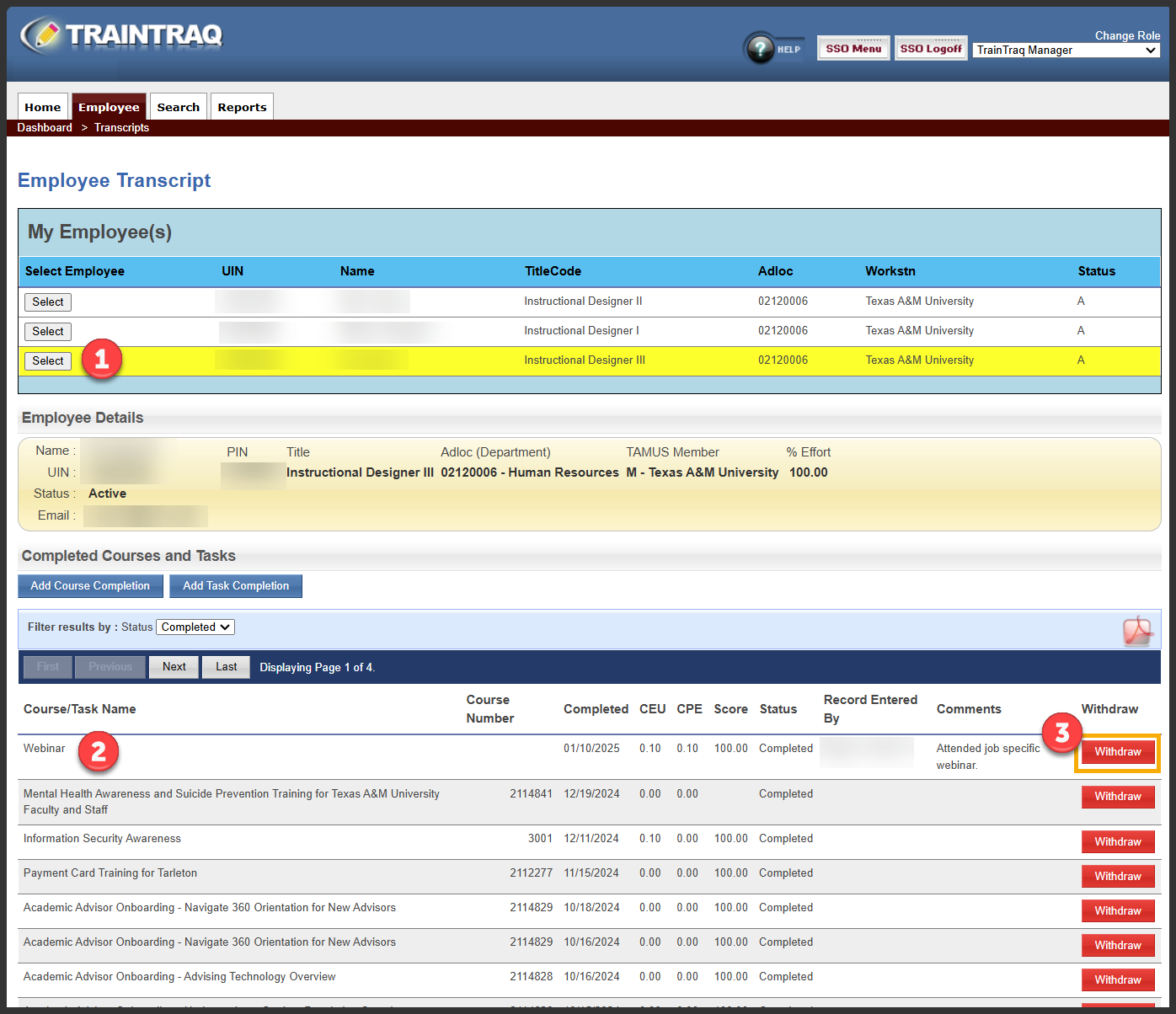Jump to the Last page of results
Image resolution: width=1176 pixels, height=1014 pixels.
click(x=226, y=666)
